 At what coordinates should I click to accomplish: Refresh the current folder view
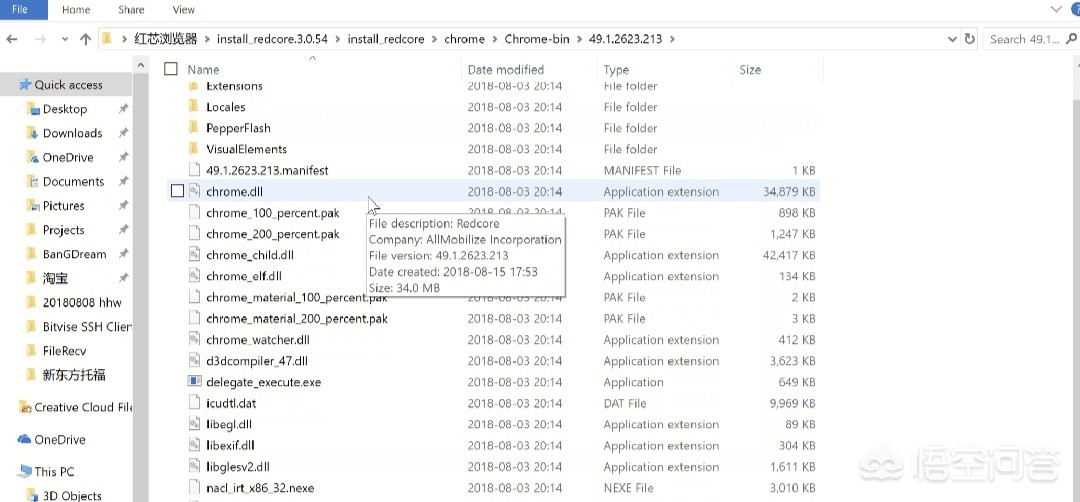969,39
